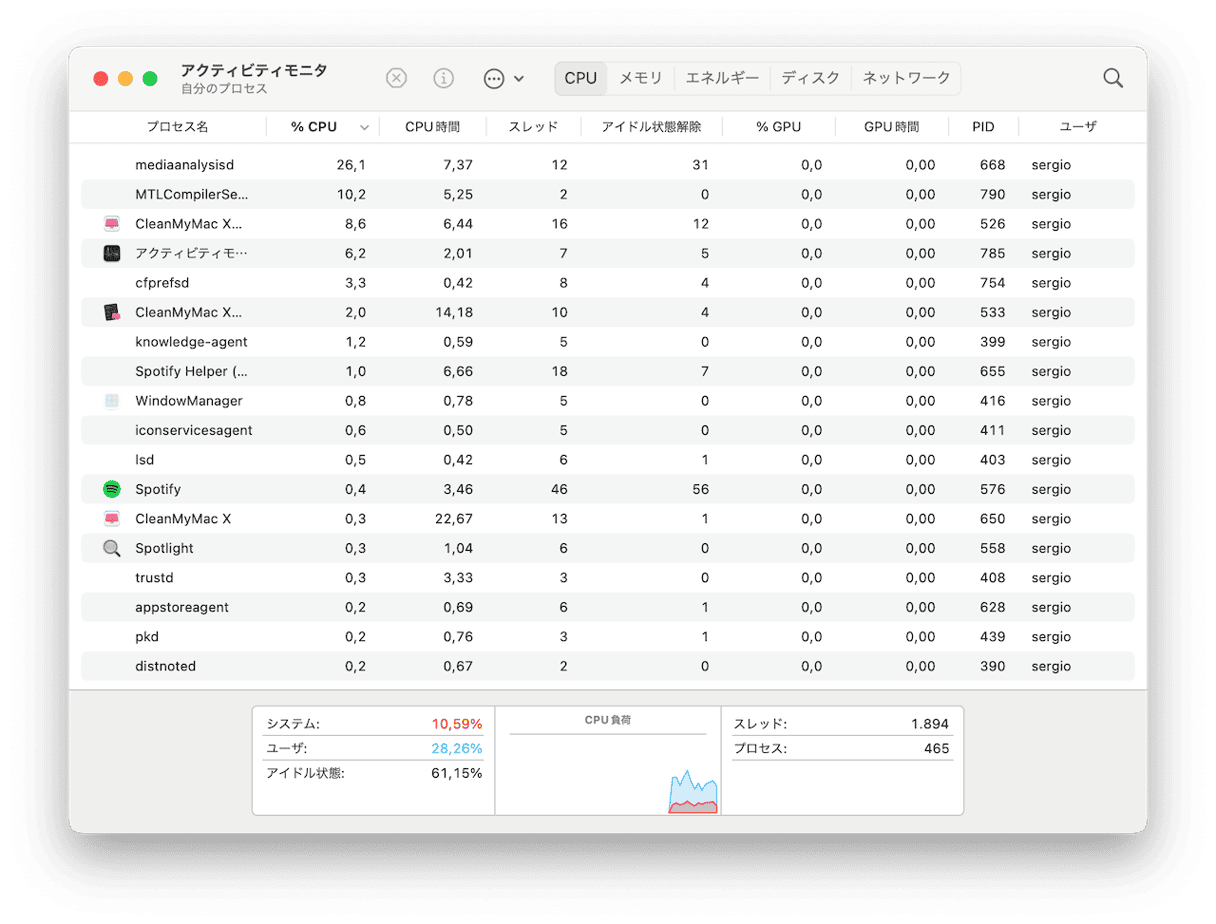Click the スレッド total 1.894
The height and width of the screenshot is (924, 1216).
[x=930, y=723]
